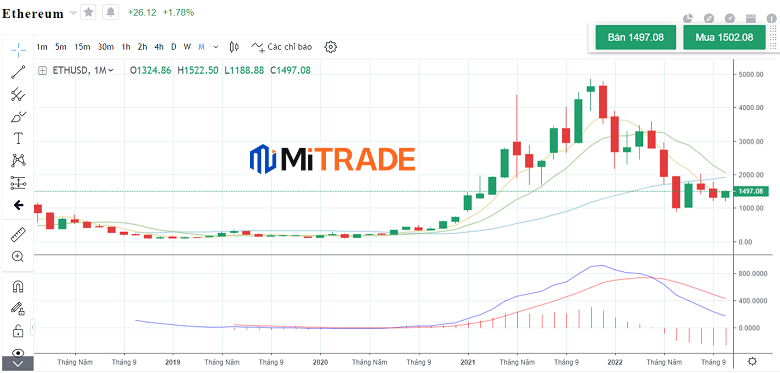780x373 pixels.
Task: Switch to 1h timeframe
Action: click(x=126, y=47)
